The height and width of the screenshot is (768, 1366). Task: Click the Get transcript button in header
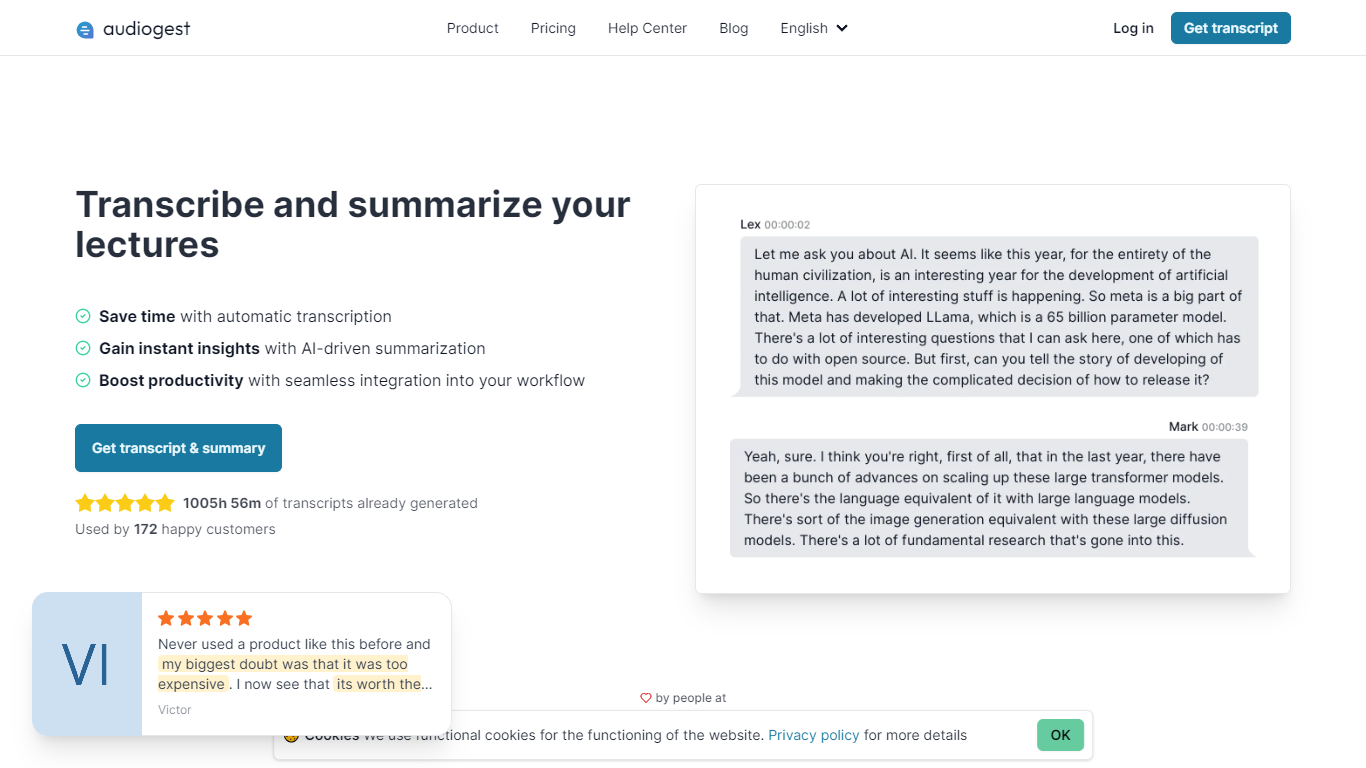1231,28
